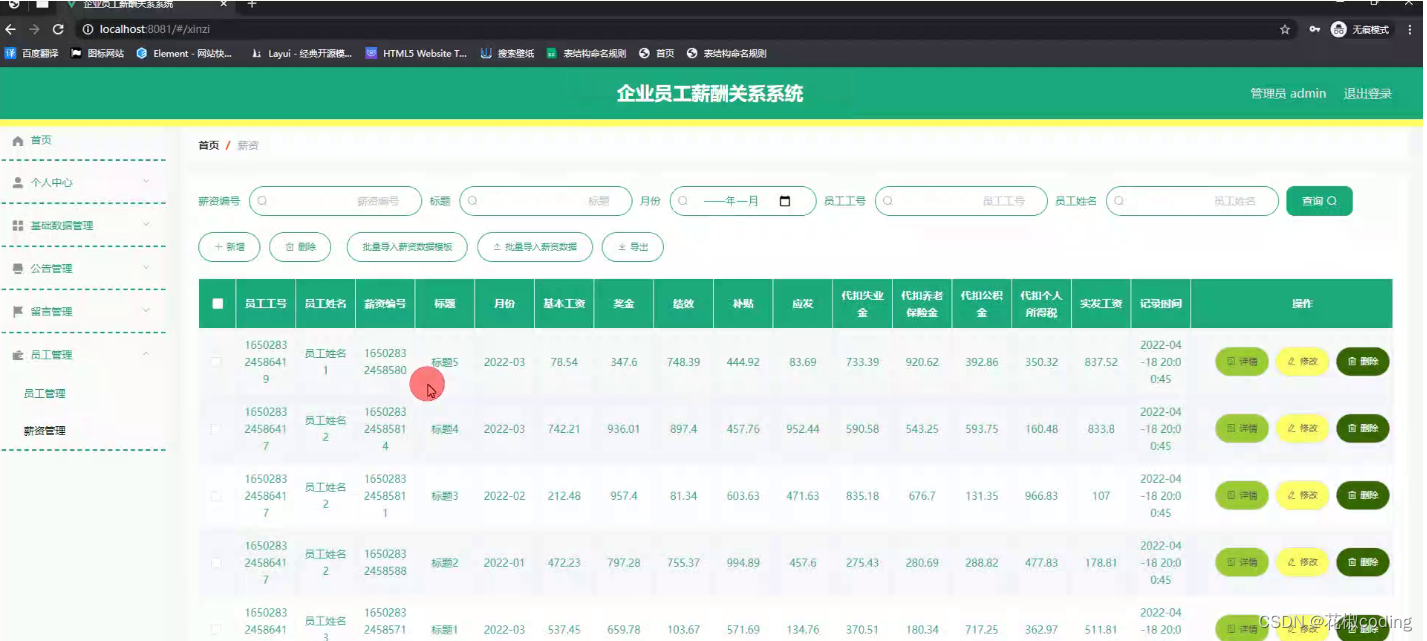This screenshot has width=1427, height=641.
Task: Bookmark this page with star icon
Action: (x=1285, y=30)
